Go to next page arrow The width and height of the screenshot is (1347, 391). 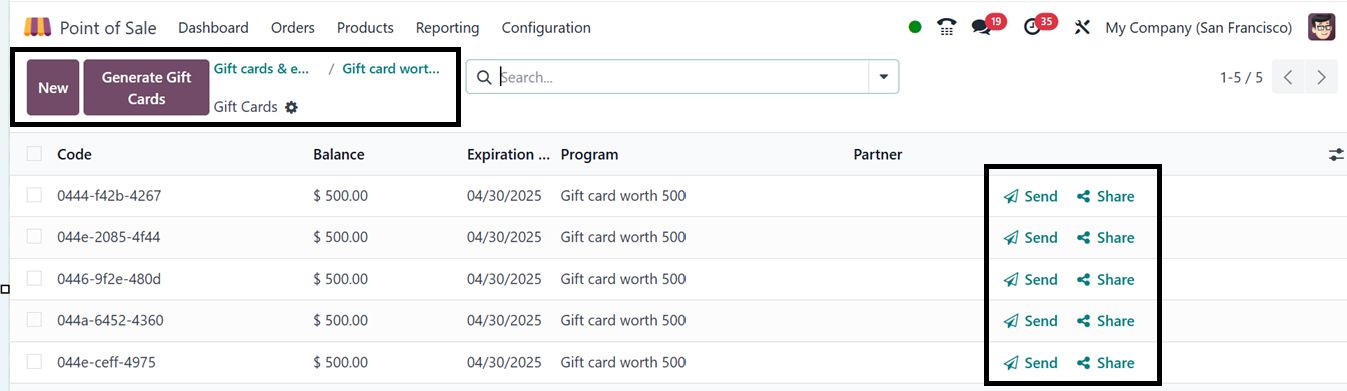[x=1322, y=77]
